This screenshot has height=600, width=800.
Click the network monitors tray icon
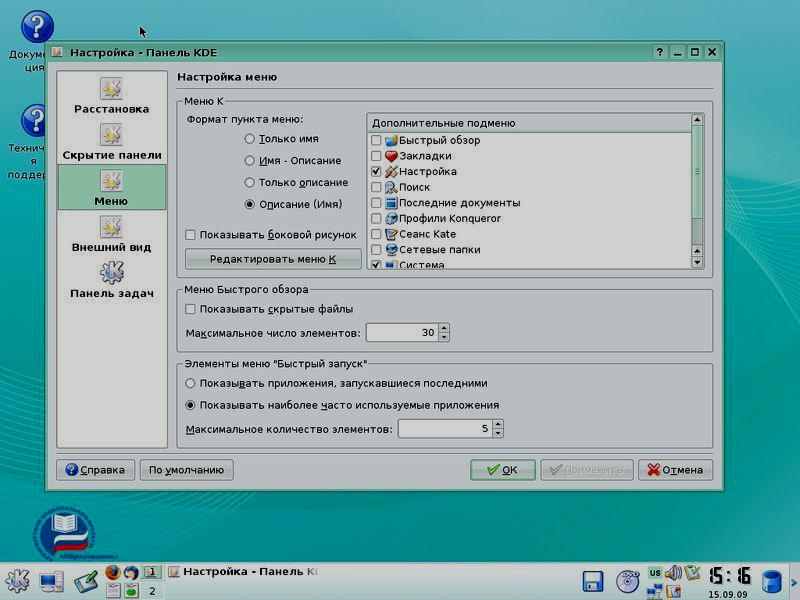[x=654, y=591]
